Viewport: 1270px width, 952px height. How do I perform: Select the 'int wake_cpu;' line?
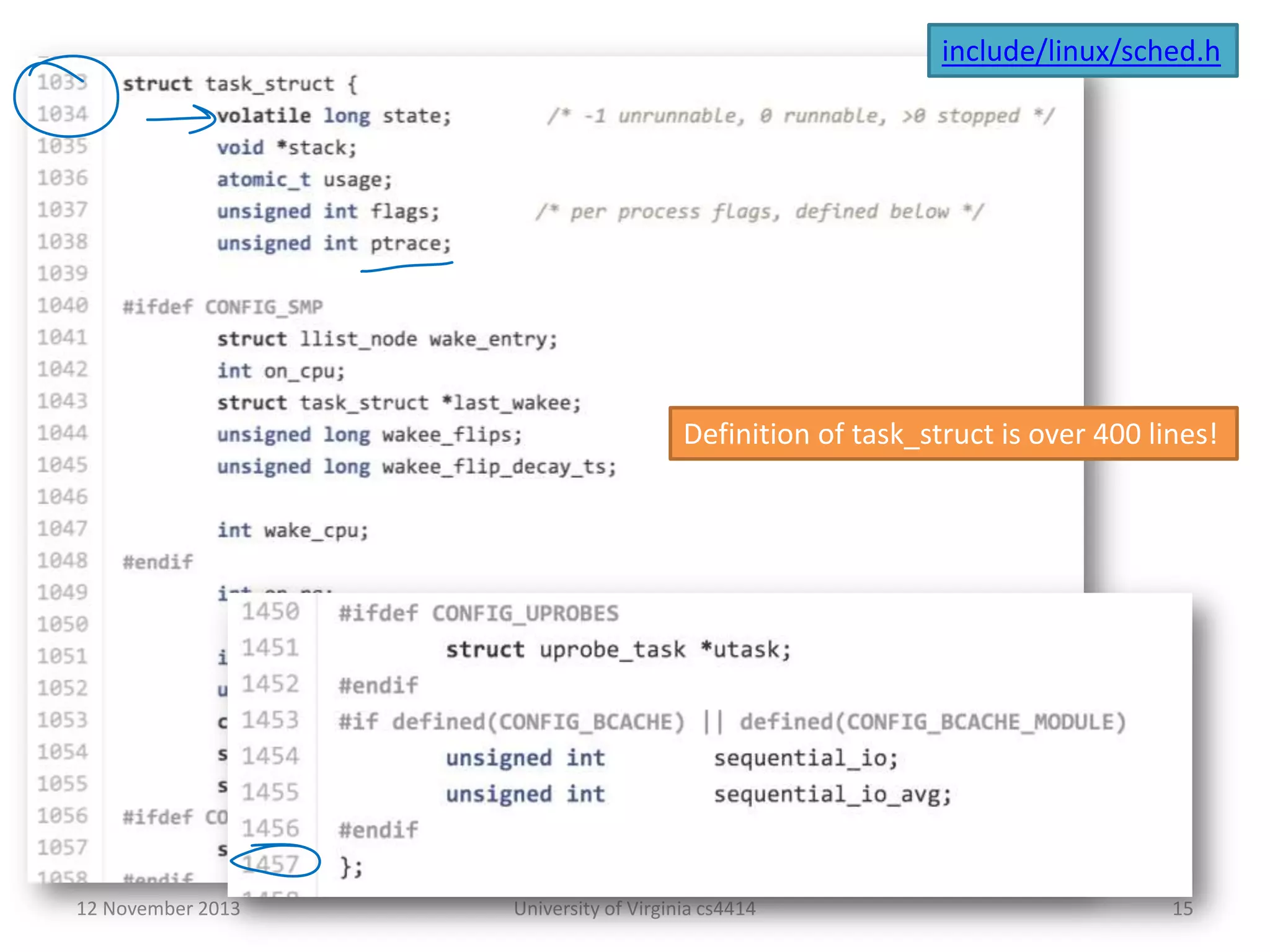point(293,531)
